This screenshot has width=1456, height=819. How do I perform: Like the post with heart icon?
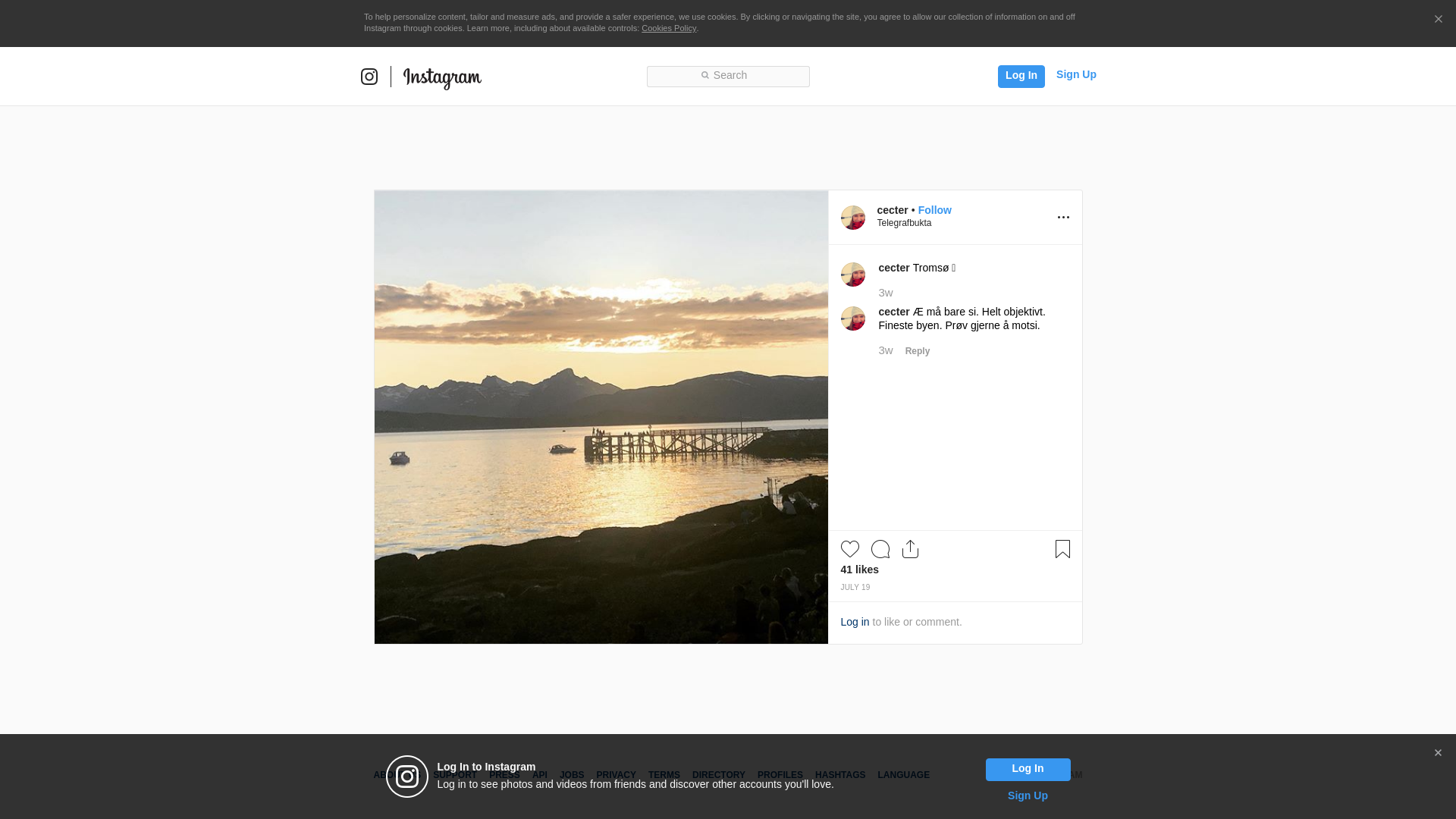849,549
